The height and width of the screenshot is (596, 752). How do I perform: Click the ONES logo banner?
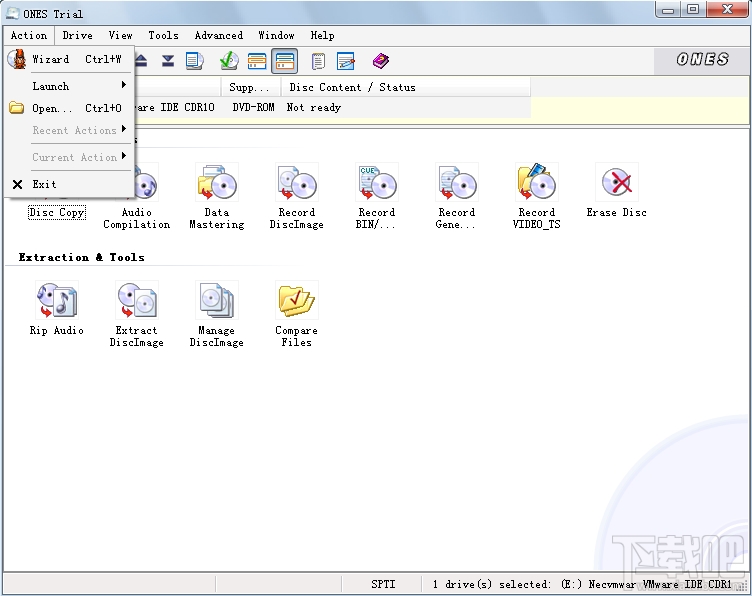[x=702, y=60]
